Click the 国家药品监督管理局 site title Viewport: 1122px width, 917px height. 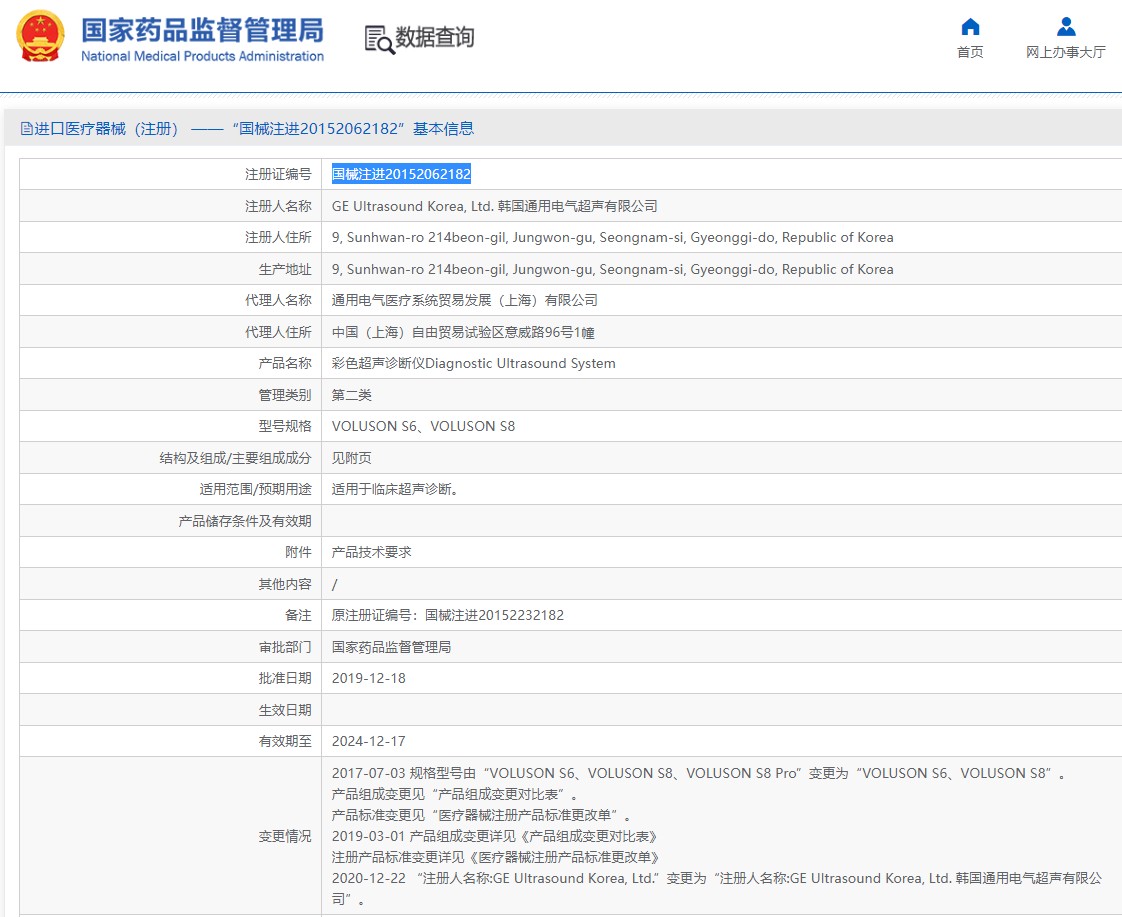pos(203,30)
